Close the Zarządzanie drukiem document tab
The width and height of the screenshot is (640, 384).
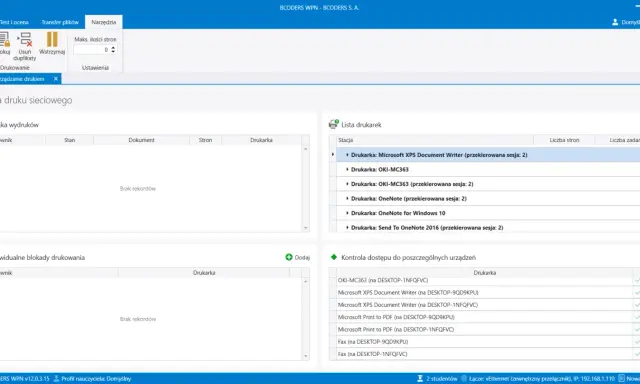[x=56, y=79]
